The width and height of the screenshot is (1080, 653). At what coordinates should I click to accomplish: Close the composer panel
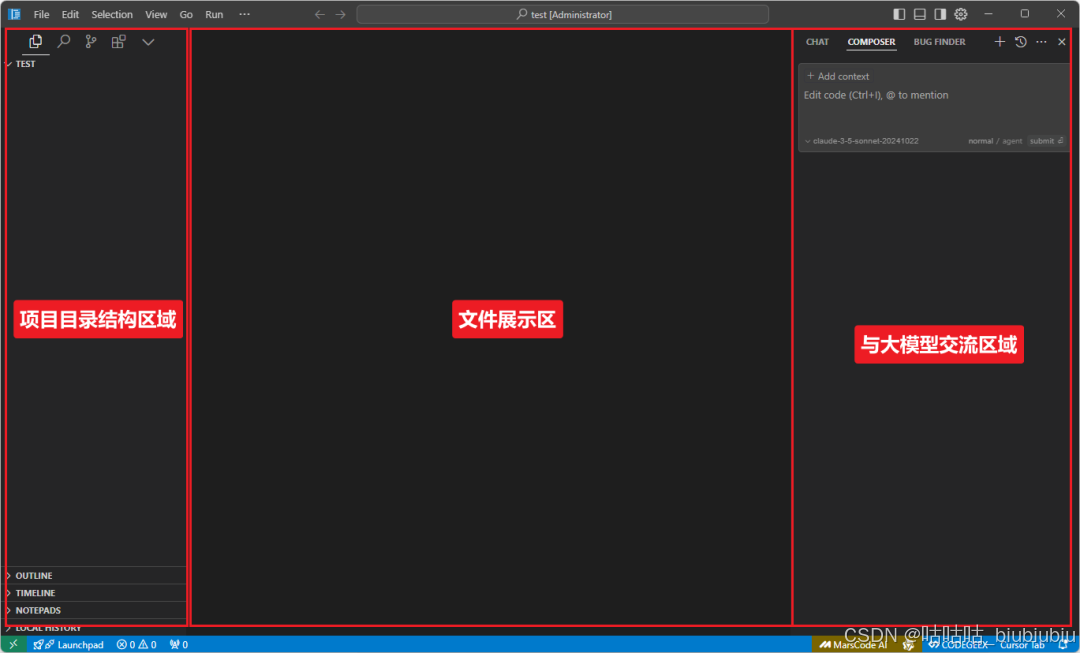(1062, 42)
